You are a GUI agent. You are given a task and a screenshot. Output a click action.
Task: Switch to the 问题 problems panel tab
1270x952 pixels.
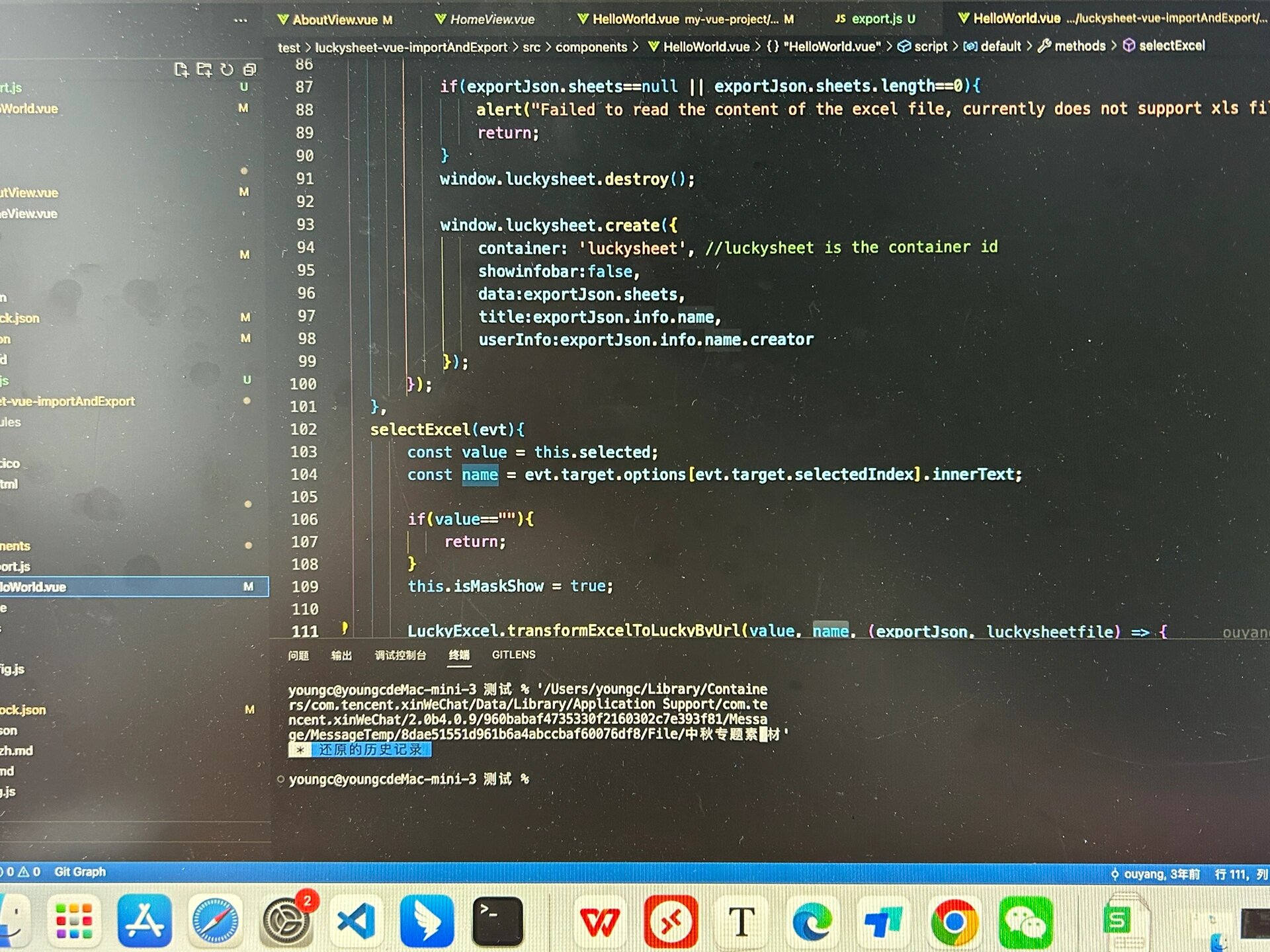(x=298, y=655)
